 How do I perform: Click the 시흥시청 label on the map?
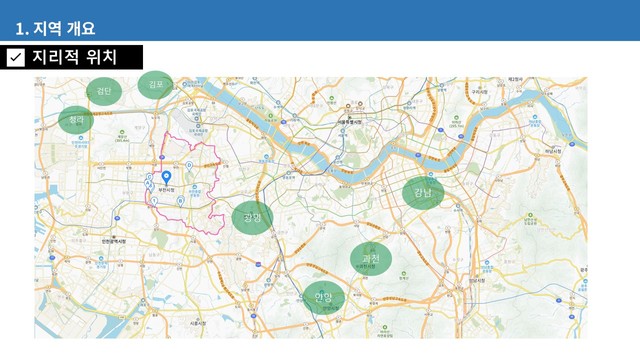coord(198,323)
